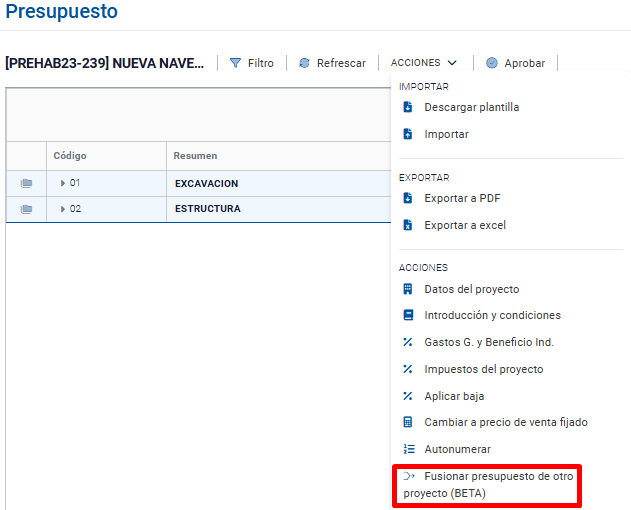
Task: Expand chapter 02 tree arrow
Action: [63, 209]
